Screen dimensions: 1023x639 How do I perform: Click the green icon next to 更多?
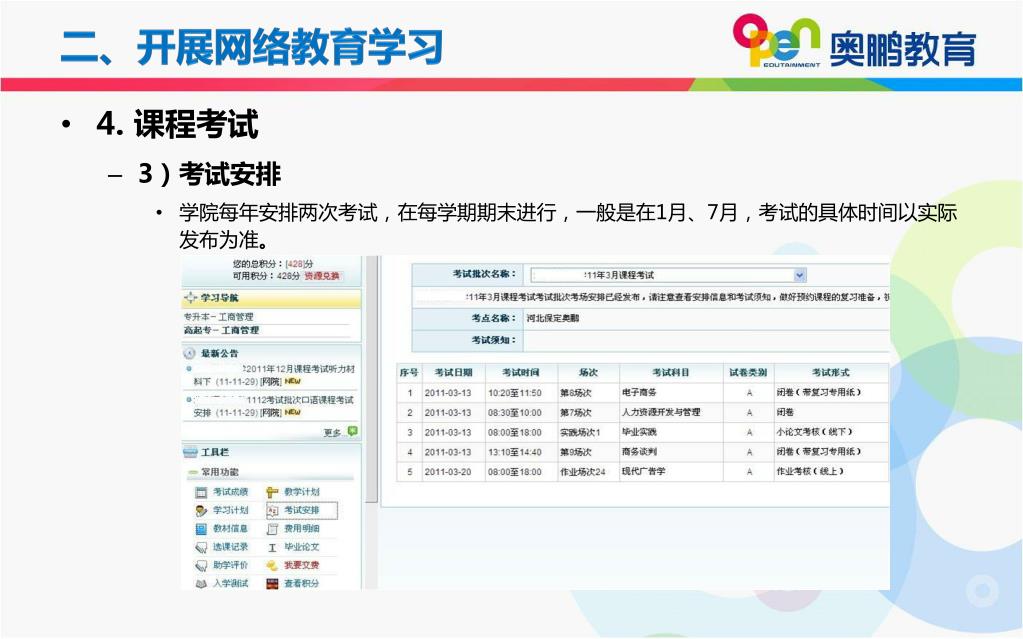coord(352,431)
